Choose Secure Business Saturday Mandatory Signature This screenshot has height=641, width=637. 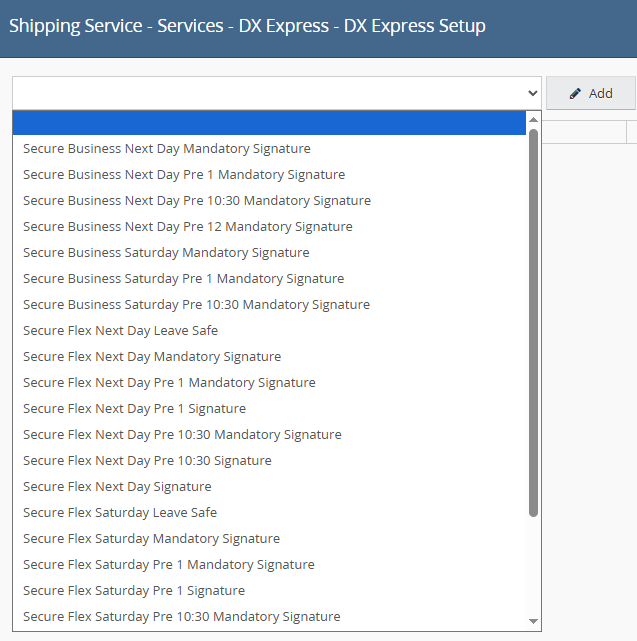pos(166,253)
